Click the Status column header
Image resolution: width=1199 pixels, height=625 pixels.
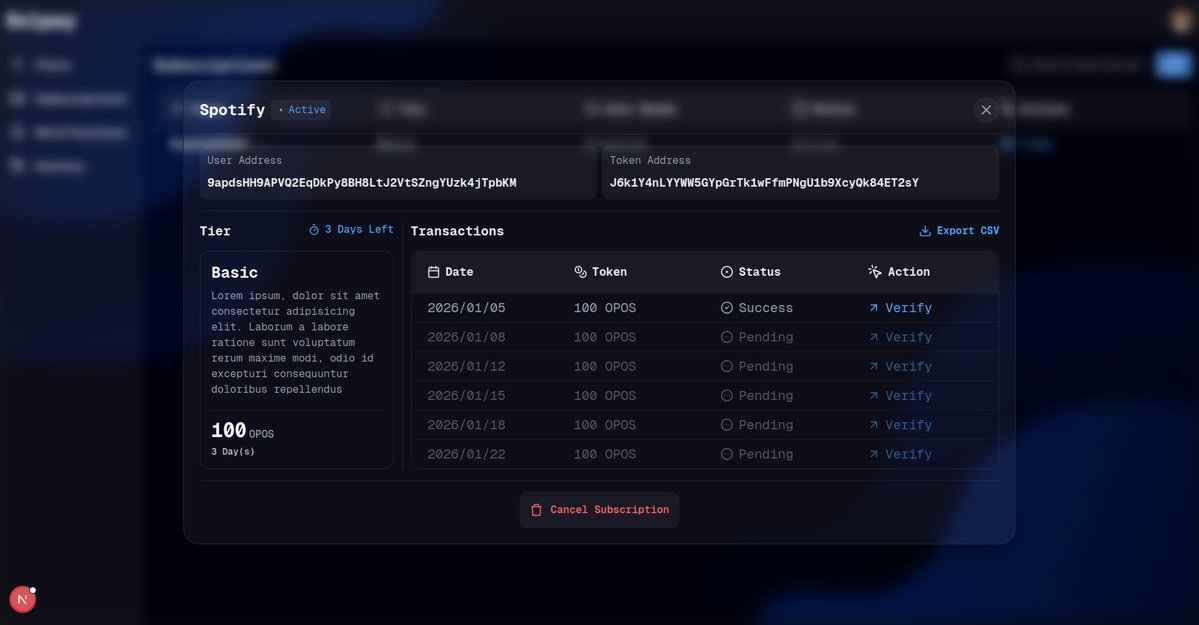750,272
